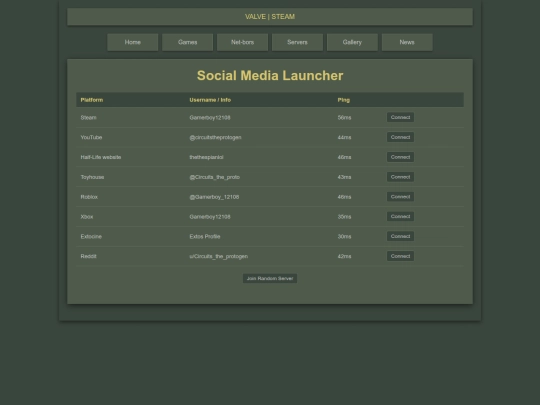540x405 pixels.
Task: Select the YouTube platform cell
Action: pos(91,137)
